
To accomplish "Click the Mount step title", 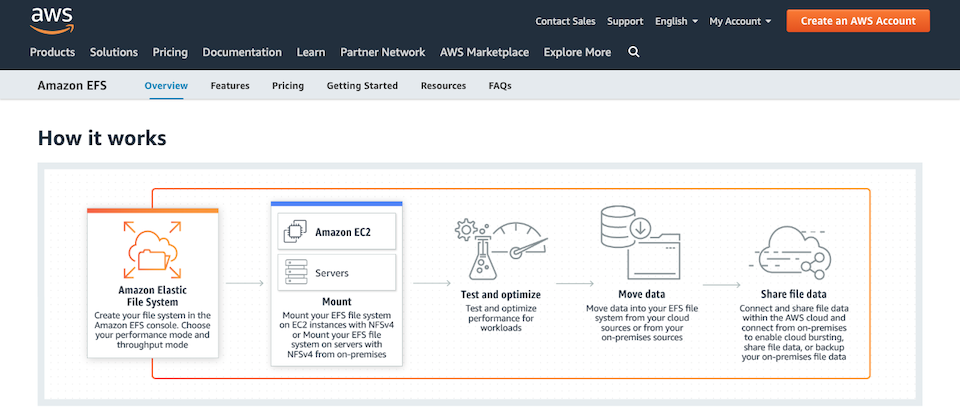I will click(x=337, y=301).
